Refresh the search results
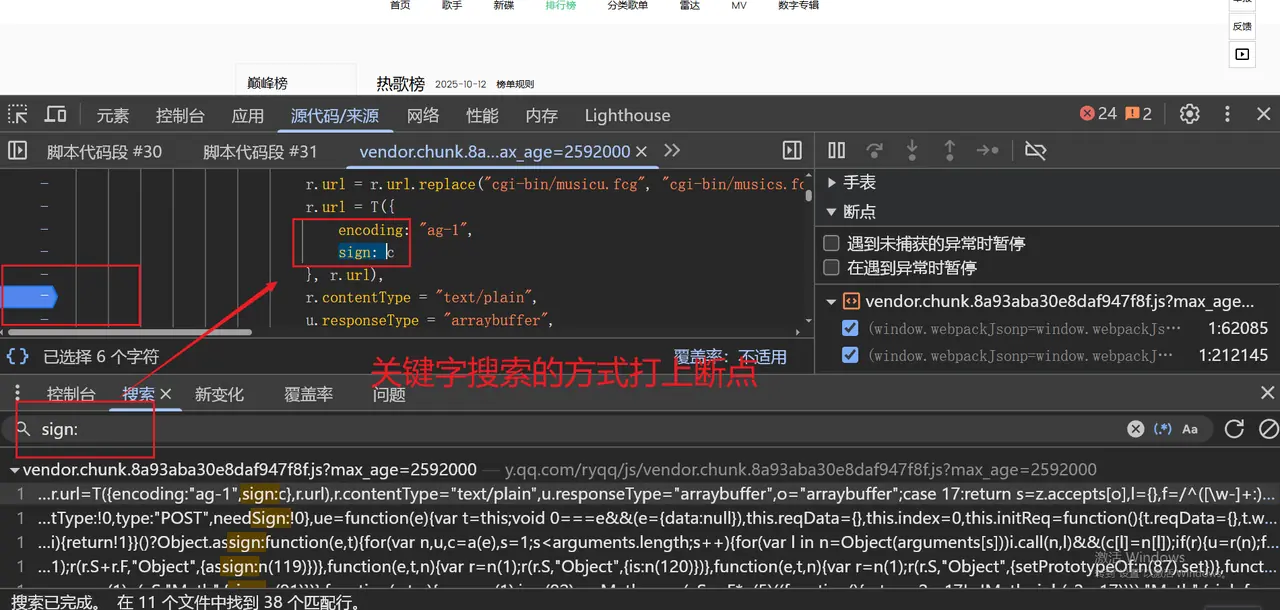This screenshot has height=610, width=1280. (x=1234, y=429)
